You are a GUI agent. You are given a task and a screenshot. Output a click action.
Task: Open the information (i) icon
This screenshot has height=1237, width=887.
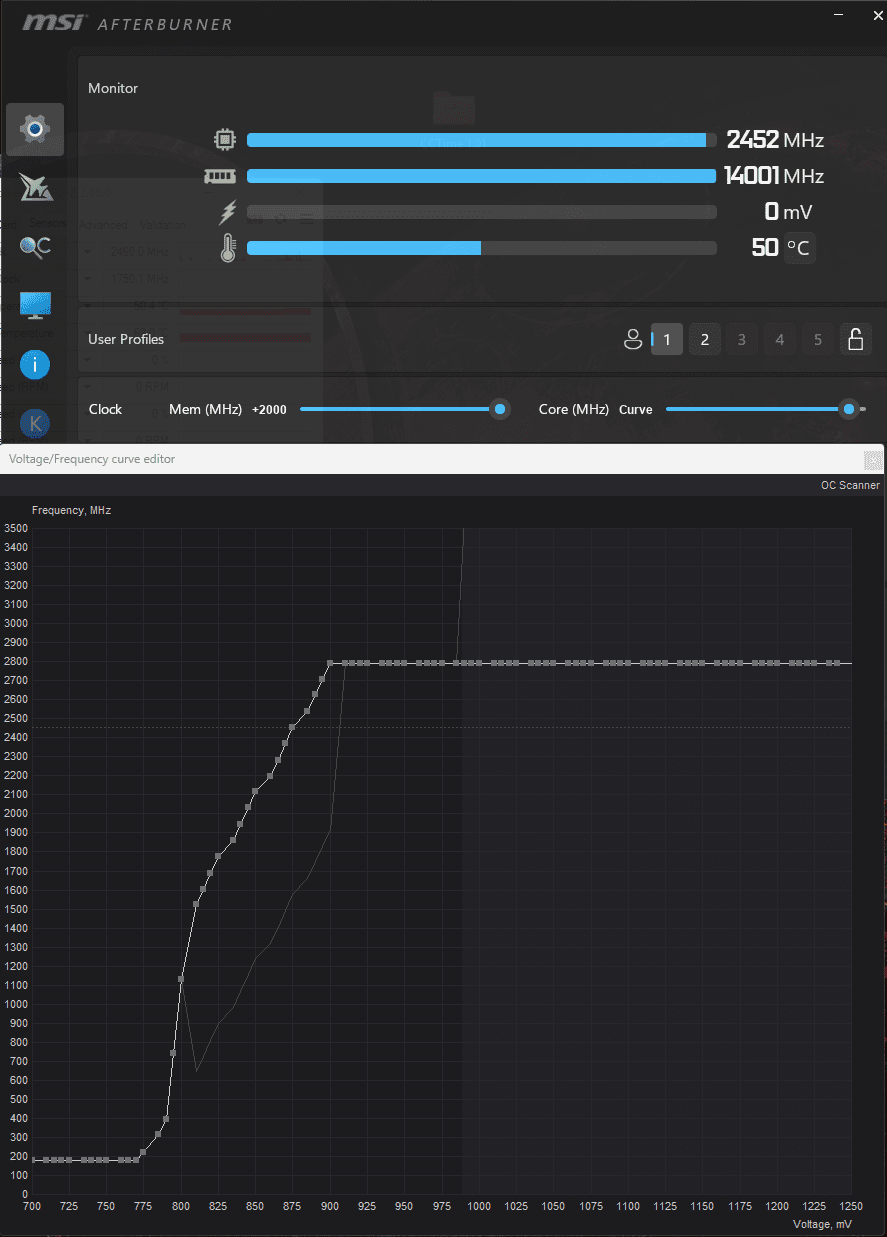[x=35, y=364]
